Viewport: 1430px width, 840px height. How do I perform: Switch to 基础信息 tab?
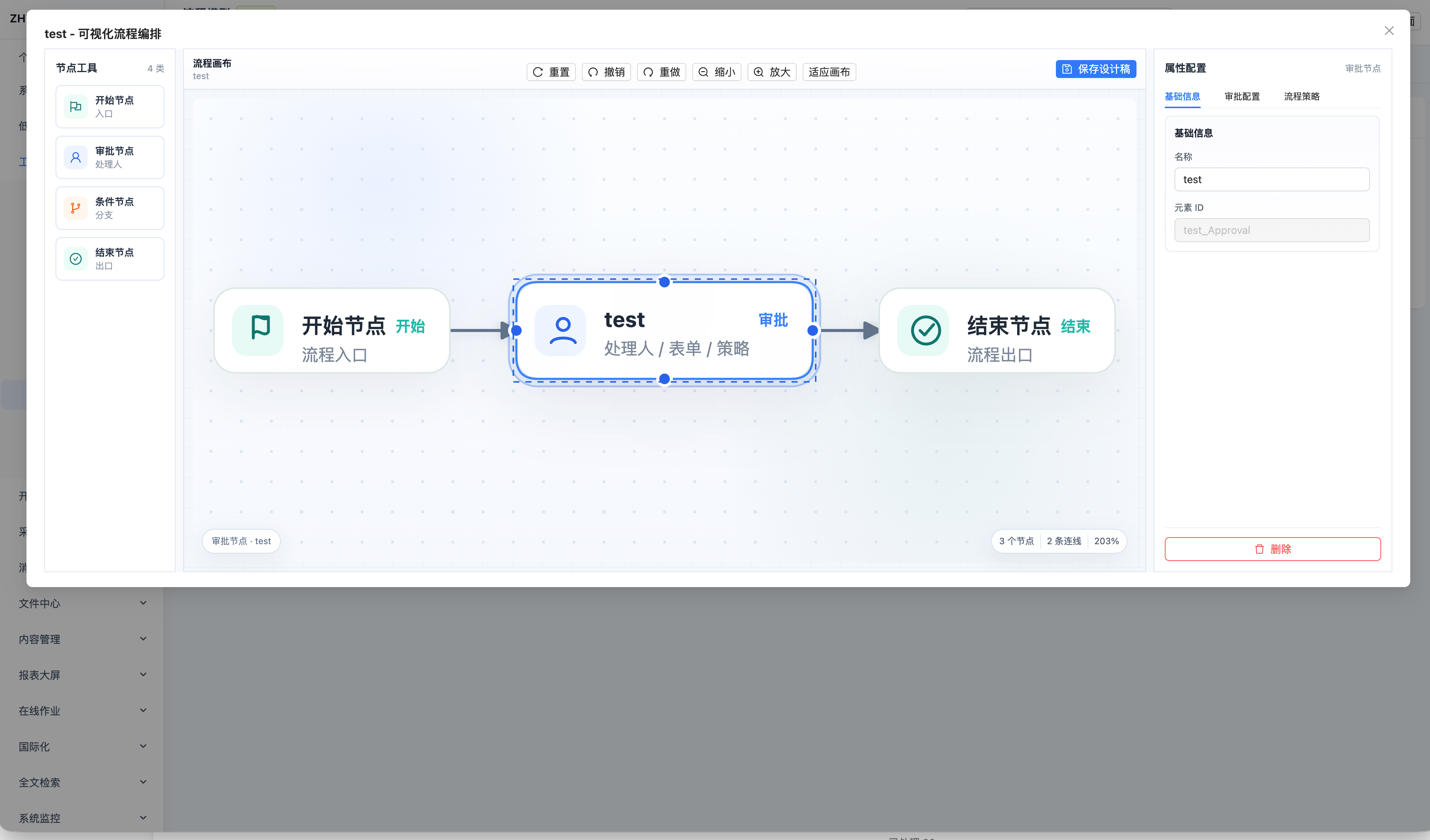click(x=1182, y=97)
